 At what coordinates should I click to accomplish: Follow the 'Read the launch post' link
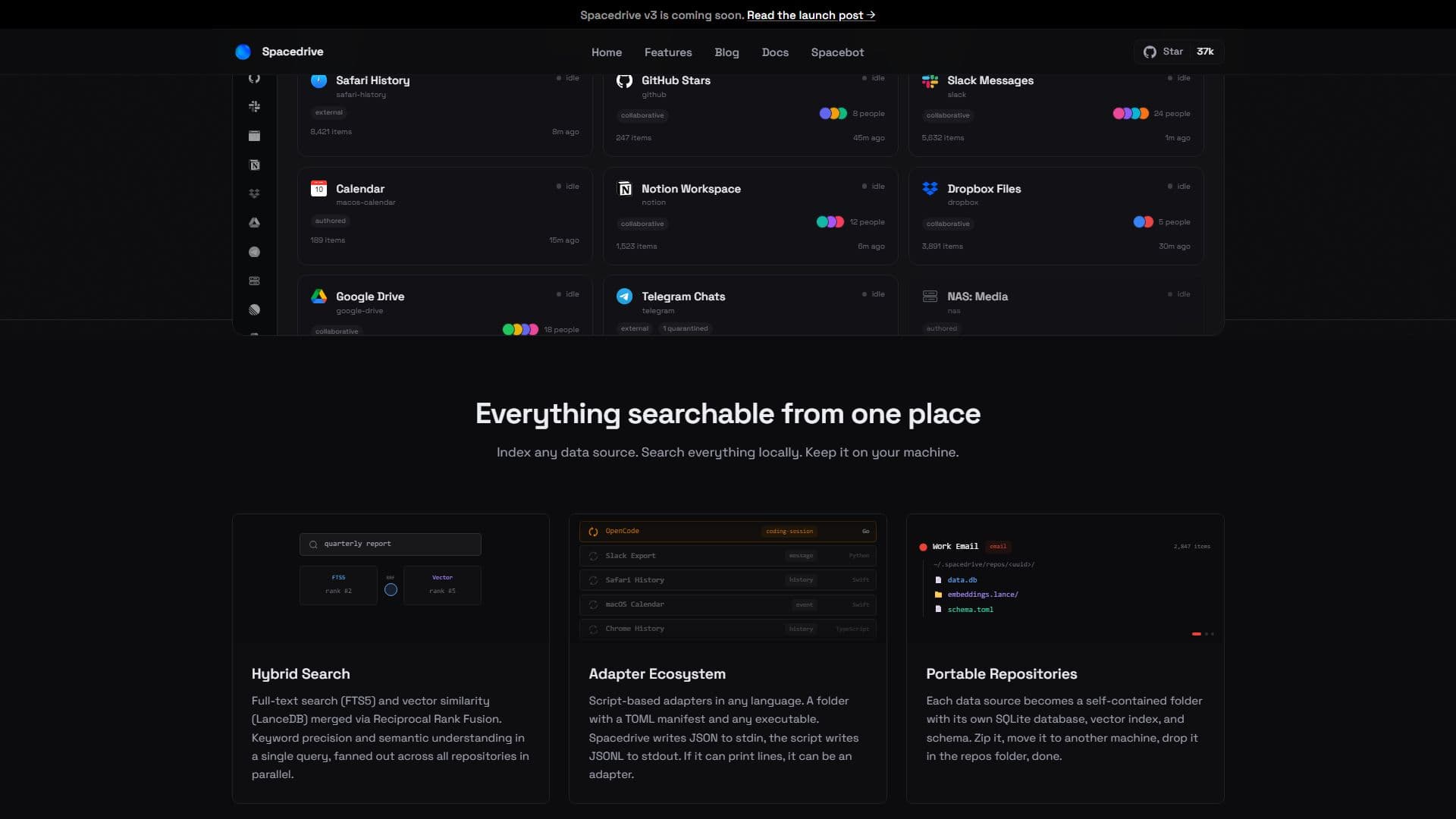pos(811,15)
